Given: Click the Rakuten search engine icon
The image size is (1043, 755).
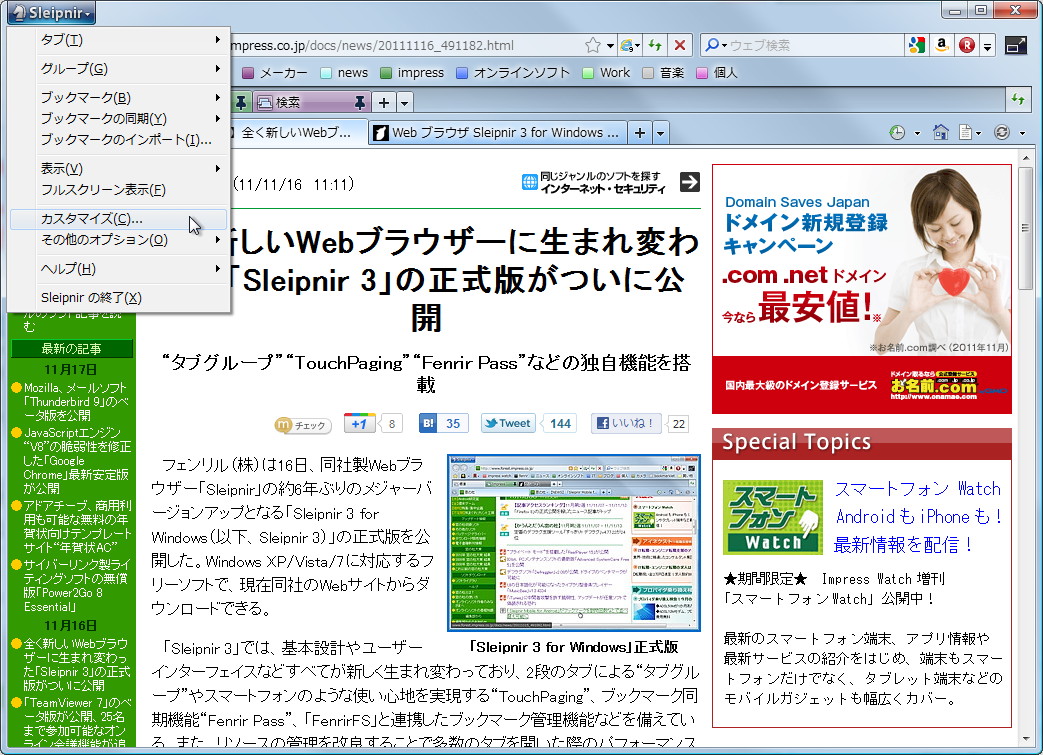Looking at the screenshot, I should click(x=967, y=45).
